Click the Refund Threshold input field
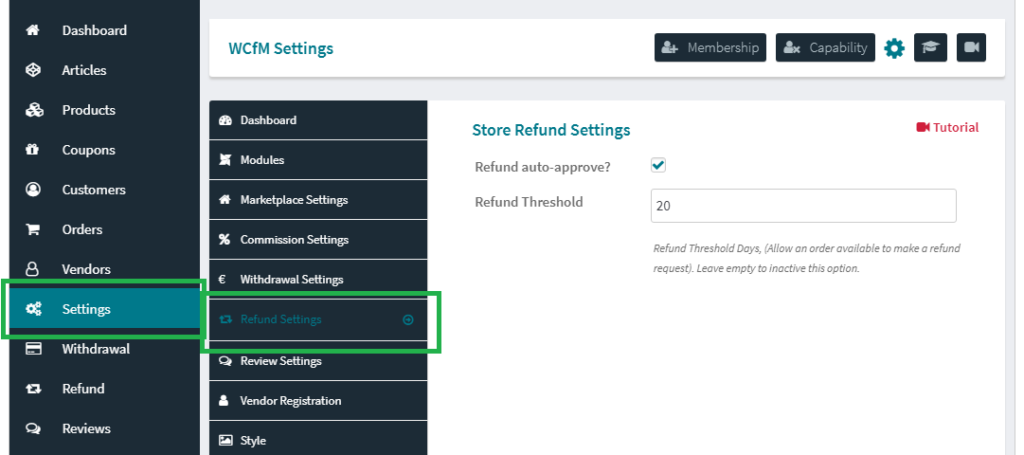1024x455 pixels. coord(804,206)
